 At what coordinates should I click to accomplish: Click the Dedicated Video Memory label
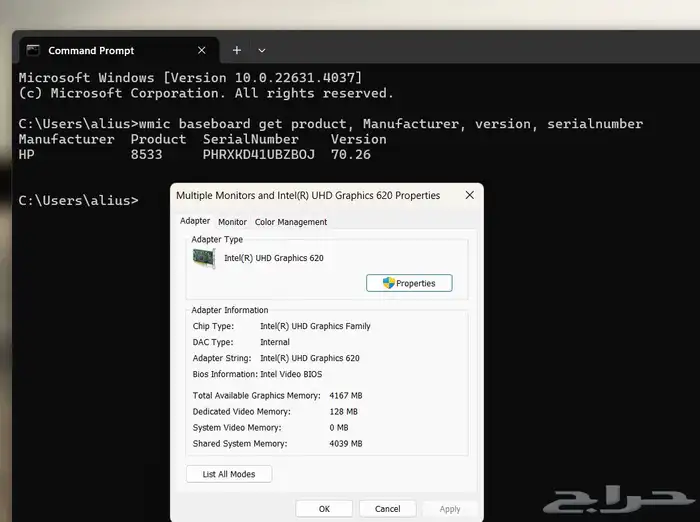[242, 412]
